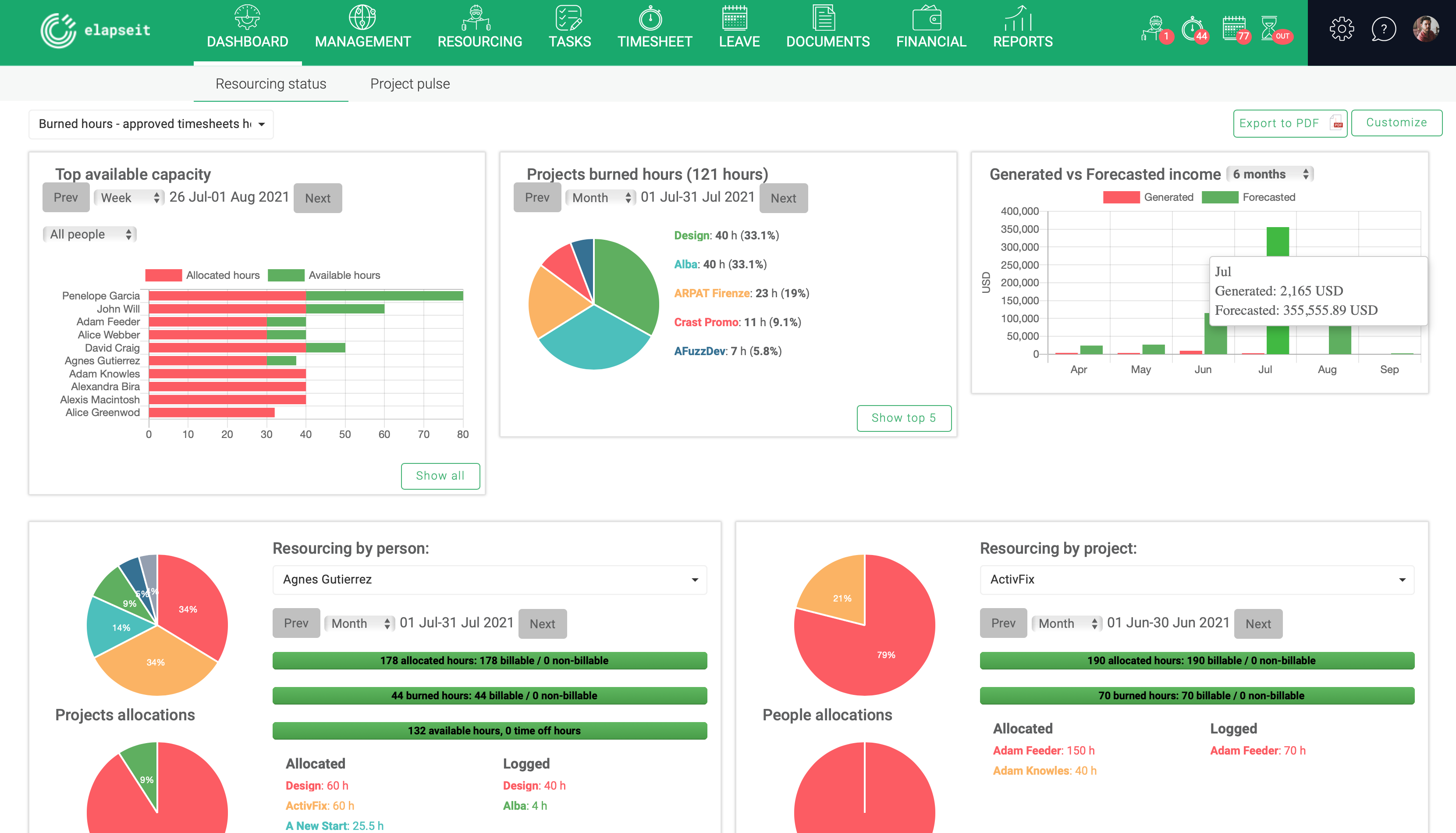Screen dimensions: 1456x833
Task: Switch to the Project pulse tab
Action: [x=410, y=84]
